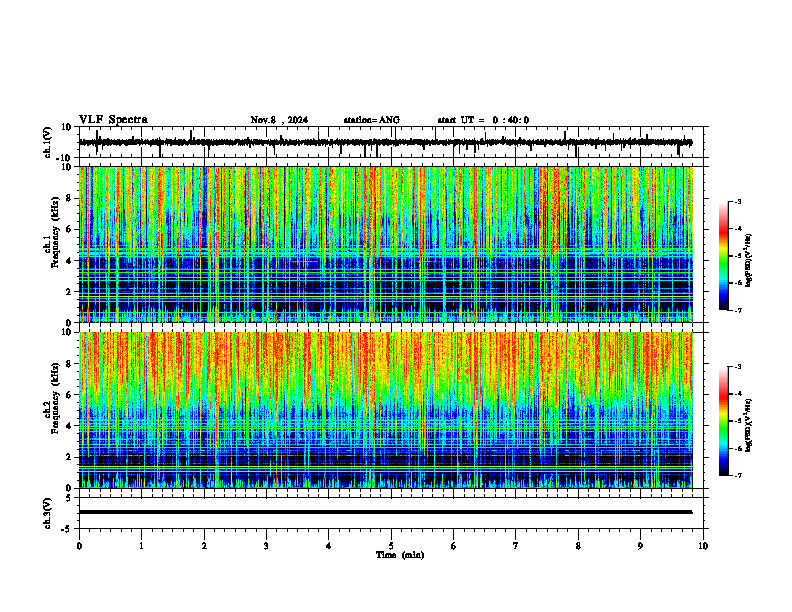
Task: Click the ch.1 waveform trace panel
Action: tap(393, 142)
